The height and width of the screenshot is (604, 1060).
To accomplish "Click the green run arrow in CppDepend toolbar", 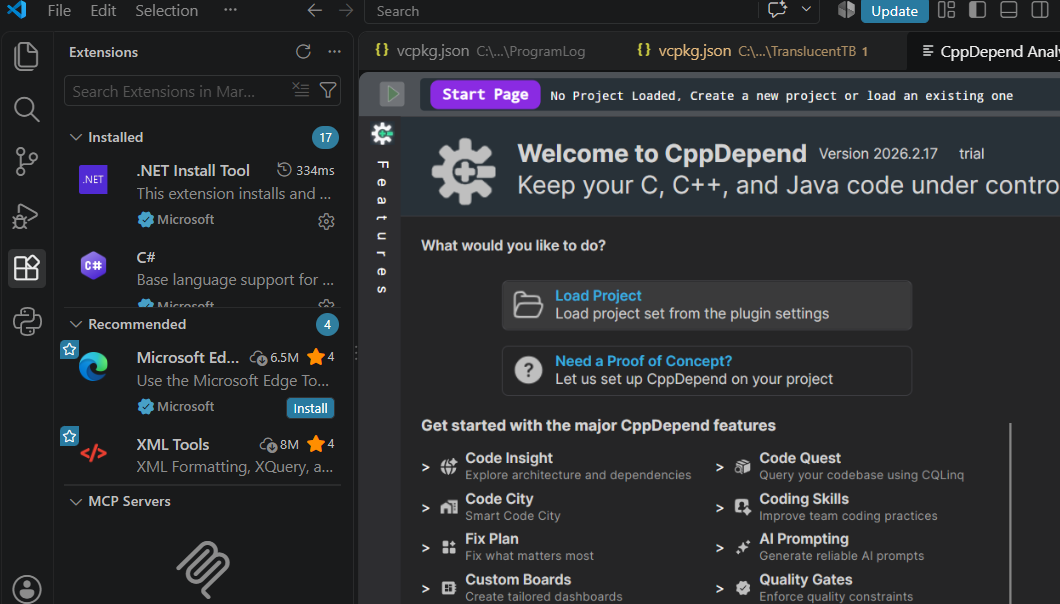I will (x=392, y=94).
